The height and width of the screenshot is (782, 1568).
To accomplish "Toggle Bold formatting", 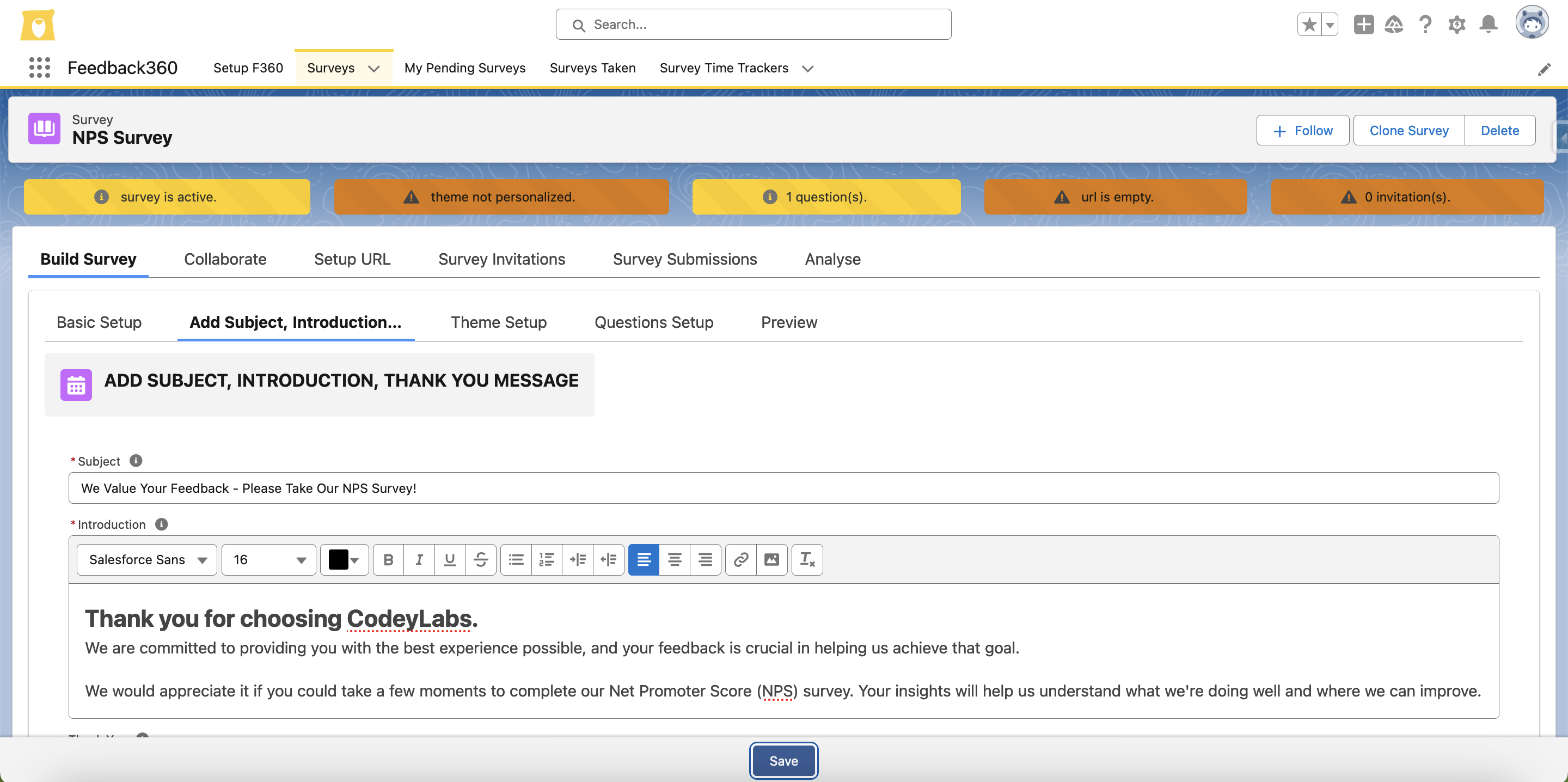I will coord(388,559).
